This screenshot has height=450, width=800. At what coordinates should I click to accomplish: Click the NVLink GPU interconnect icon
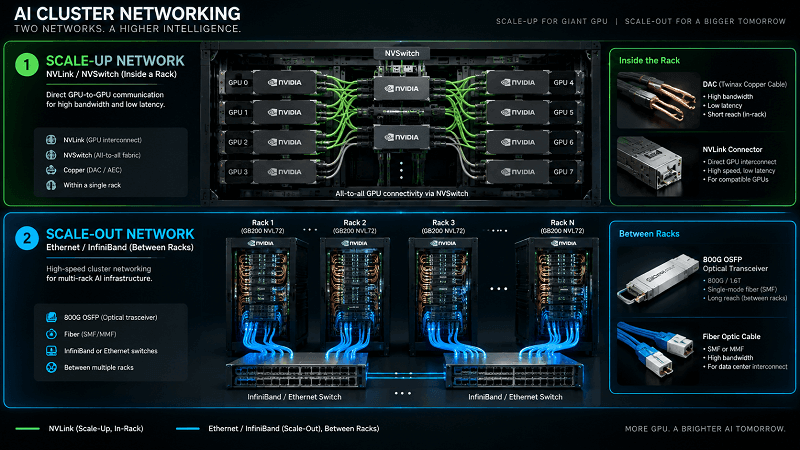click(x=51, y=140)
